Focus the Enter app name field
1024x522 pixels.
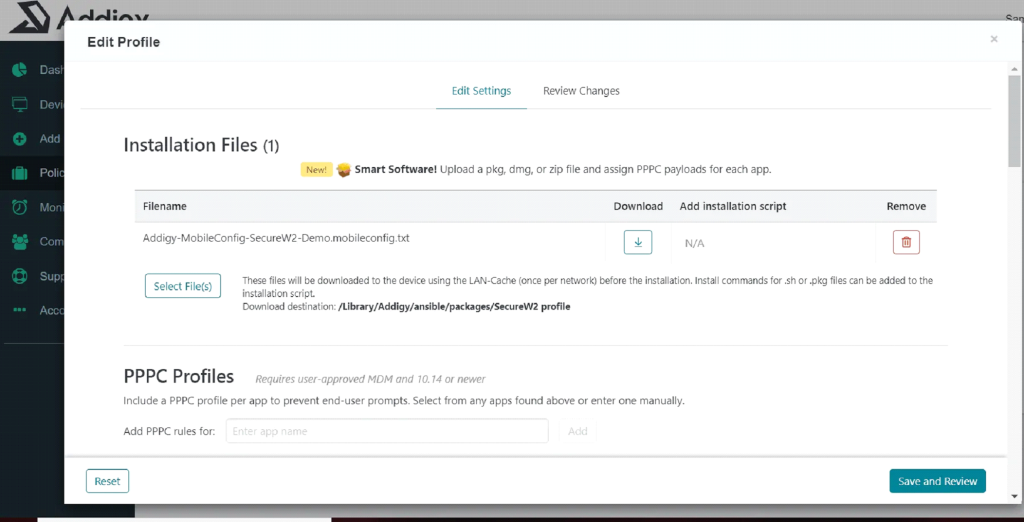point(387,431)
